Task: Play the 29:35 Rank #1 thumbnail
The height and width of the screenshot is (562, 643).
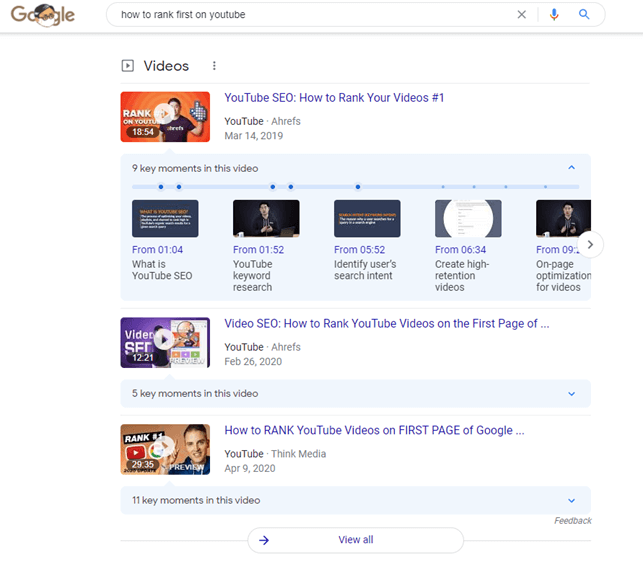Action: click(165, 449)
